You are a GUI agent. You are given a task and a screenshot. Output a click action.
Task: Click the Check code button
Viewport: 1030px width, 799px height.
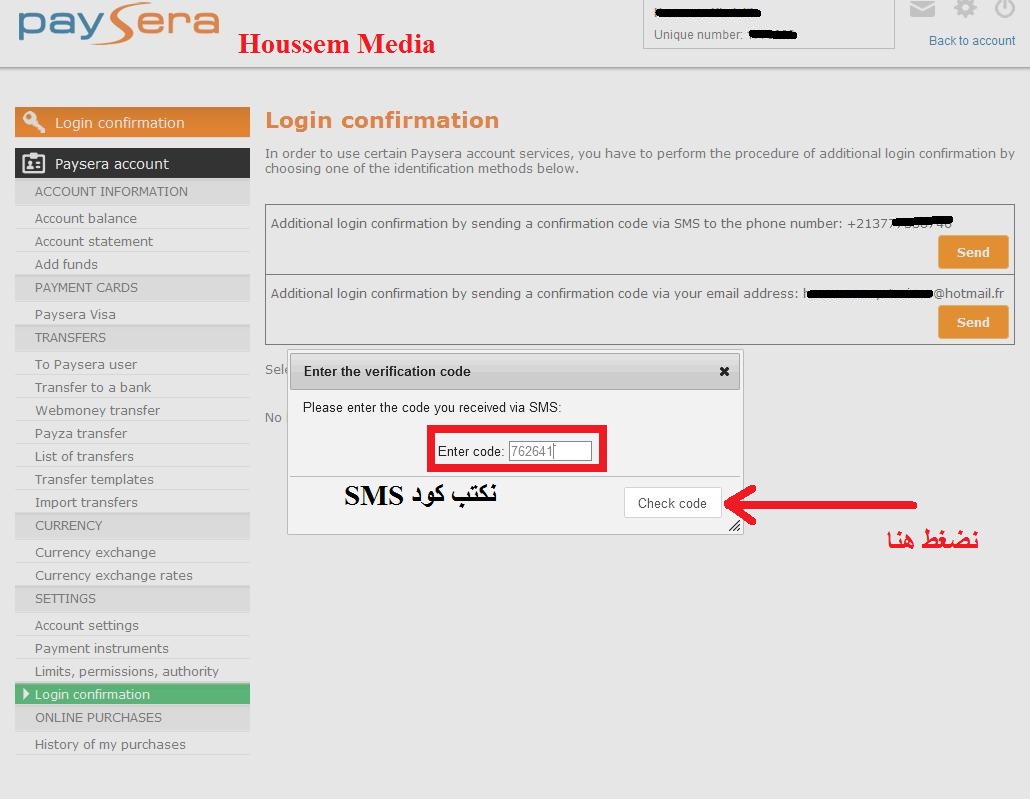(672, 503)
